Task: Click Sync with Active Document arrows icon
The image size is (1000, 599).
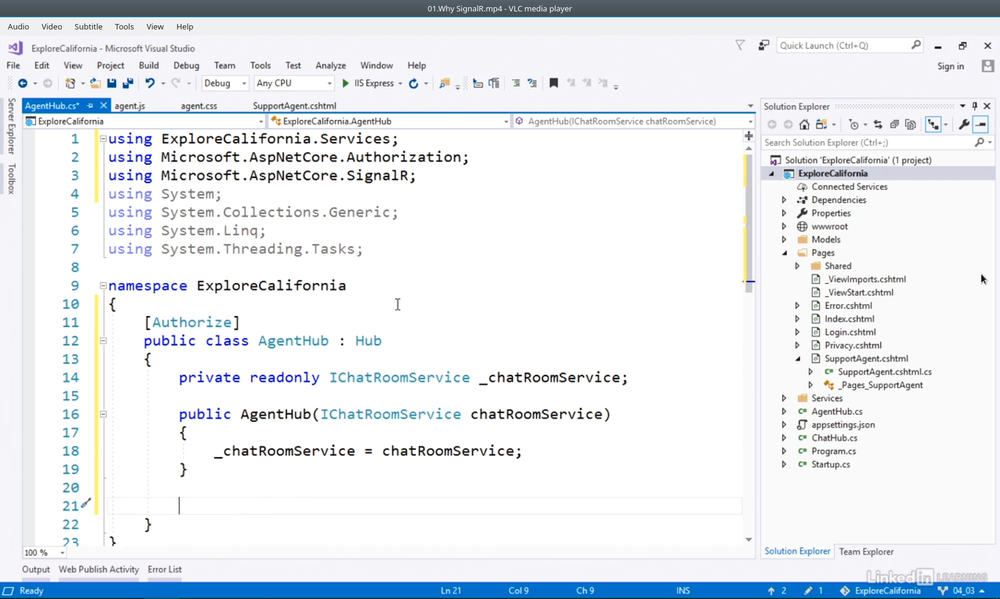Action: coord(878,124)
